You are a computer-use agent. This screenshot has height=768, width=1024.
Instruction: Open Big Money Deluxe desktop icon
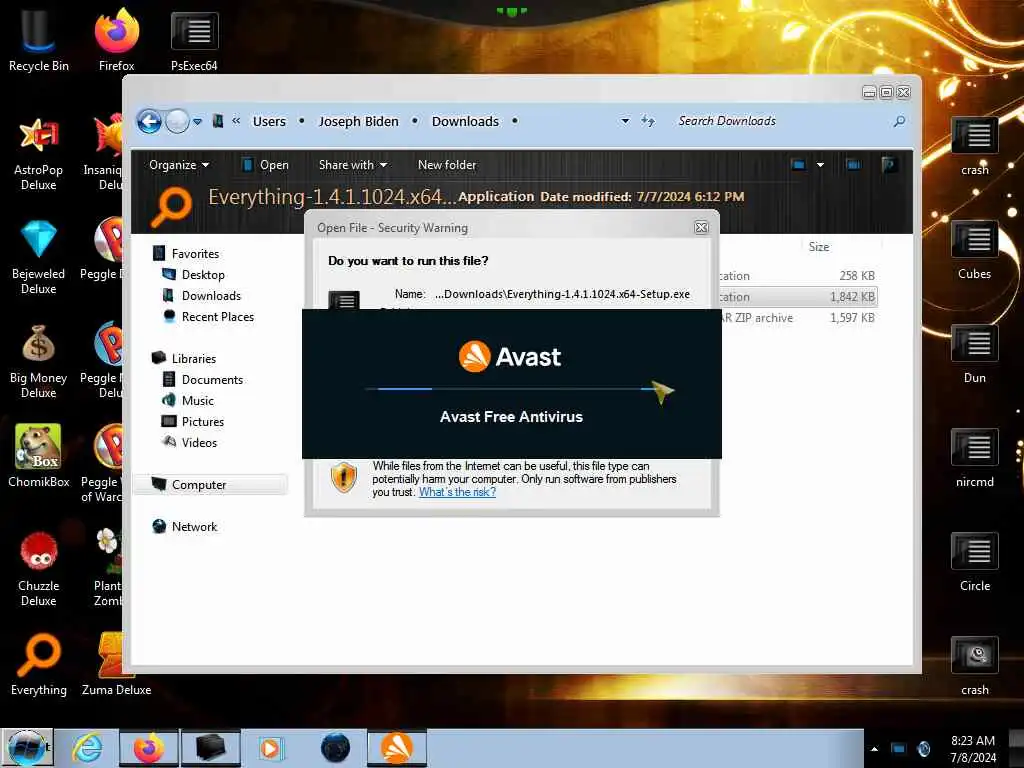pos(39,361)
